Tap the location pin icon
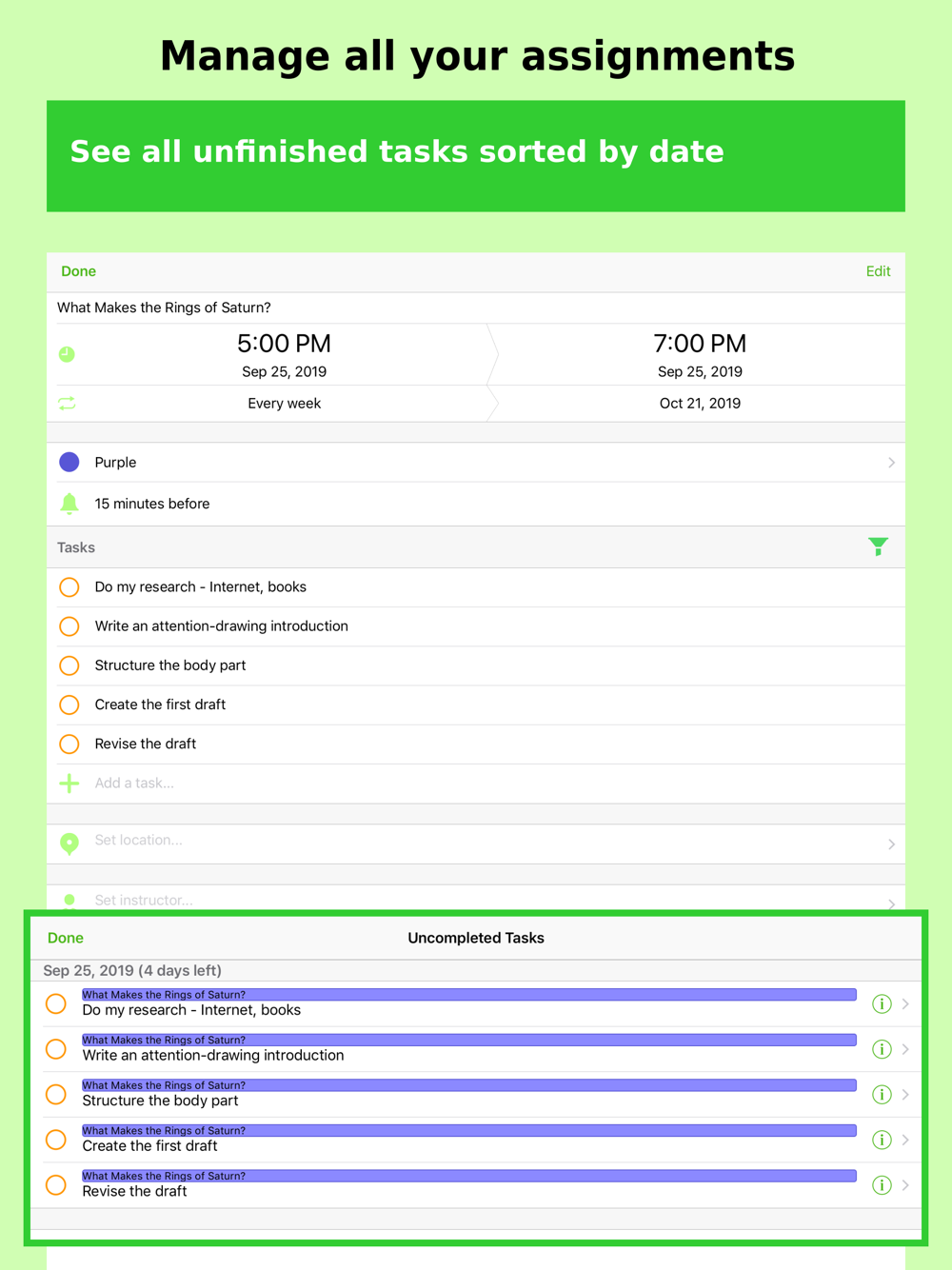The height and width of the screenshot is (1270, 952). [x=69, y=843]
